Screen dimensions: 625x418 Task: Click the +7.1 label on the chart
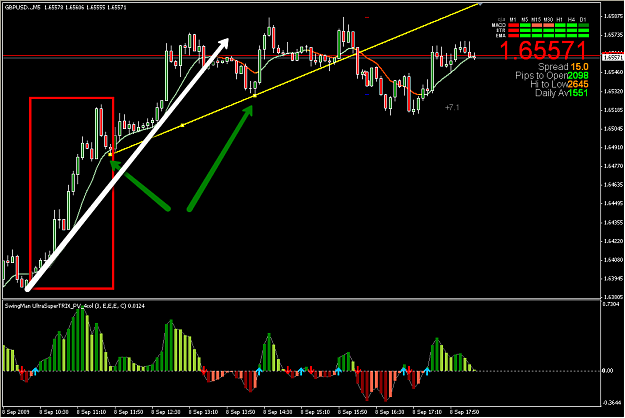pyautogui.click(x=452, y=107)
